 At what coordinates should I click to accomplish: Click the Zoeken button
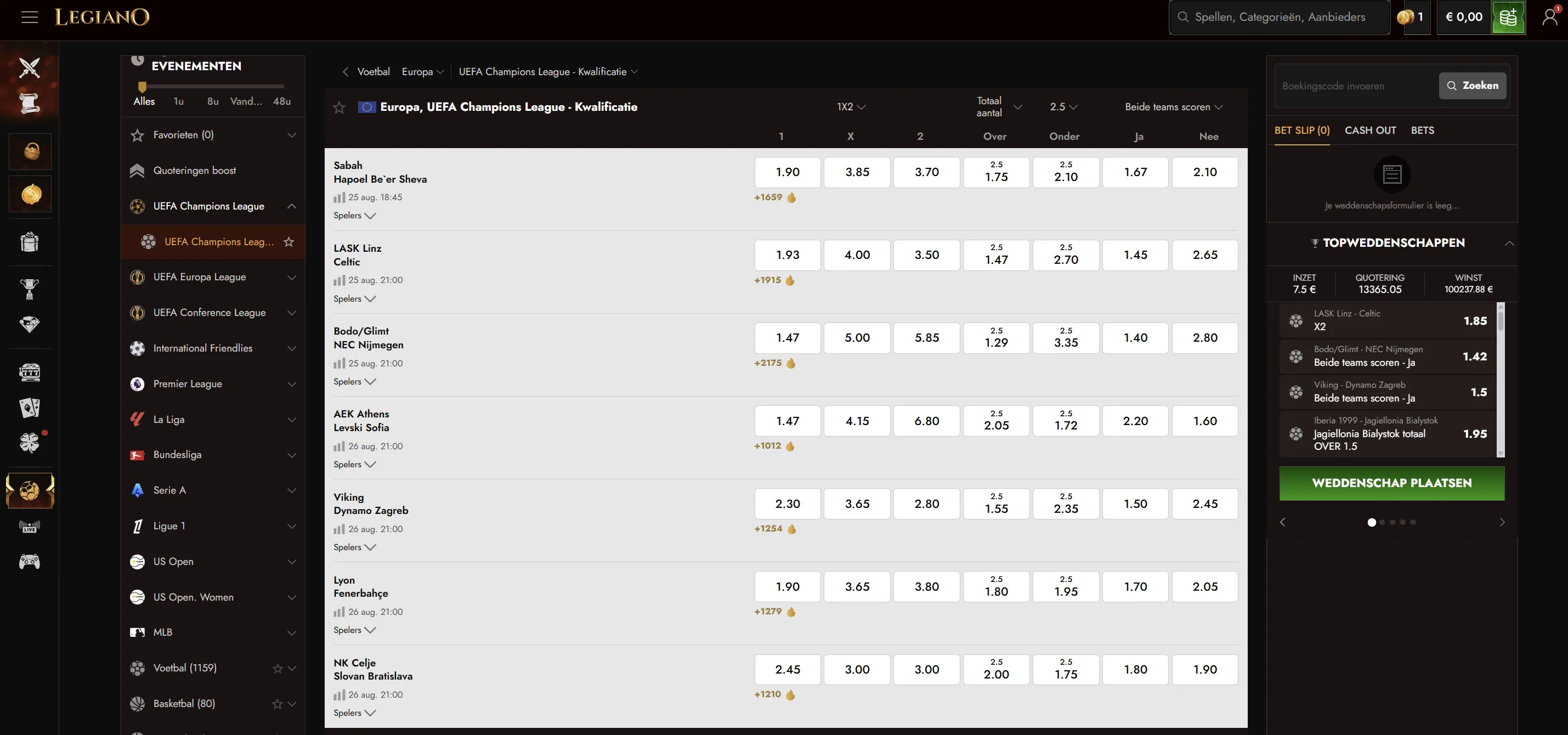coord(1472,86)
